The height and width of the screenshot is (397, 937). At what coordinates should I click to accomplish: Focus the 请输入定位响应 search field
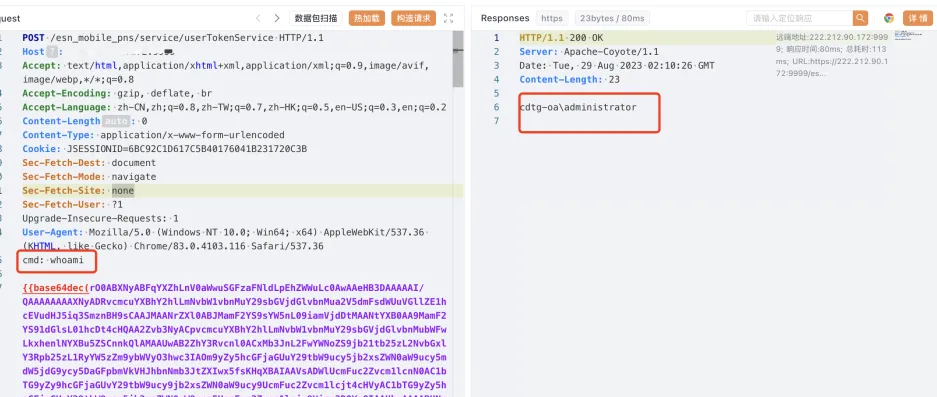click(800, 19)
